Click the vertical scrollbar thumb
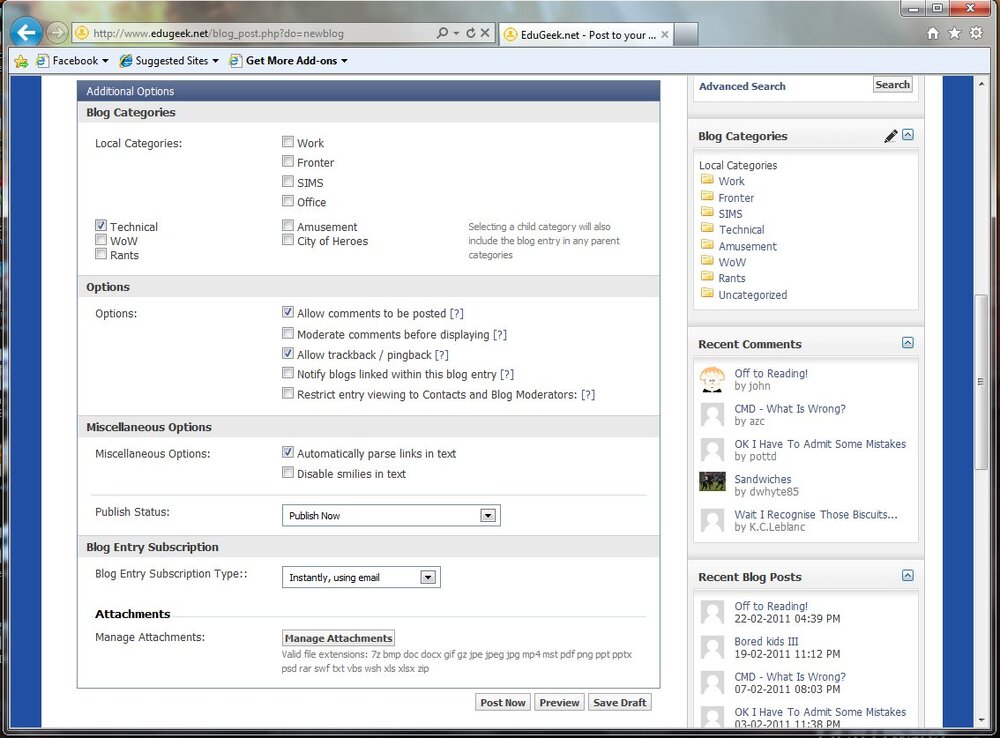The width and height of the screenshot is (1000, 738). pyautogui.click(x=981, y=381)
